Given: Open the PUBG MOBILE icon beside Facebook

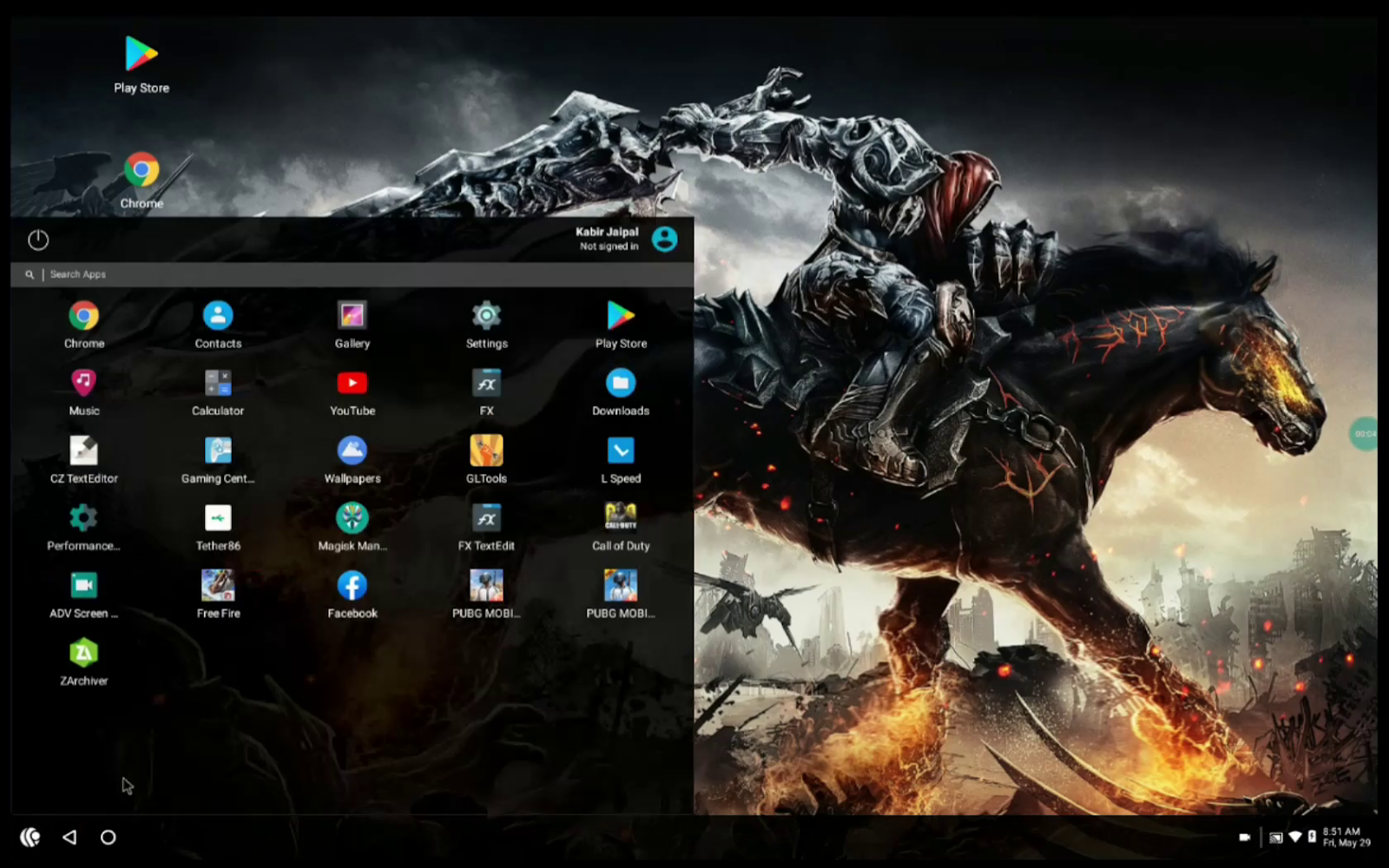Looking at the screenshot, I should coord(487,595).
